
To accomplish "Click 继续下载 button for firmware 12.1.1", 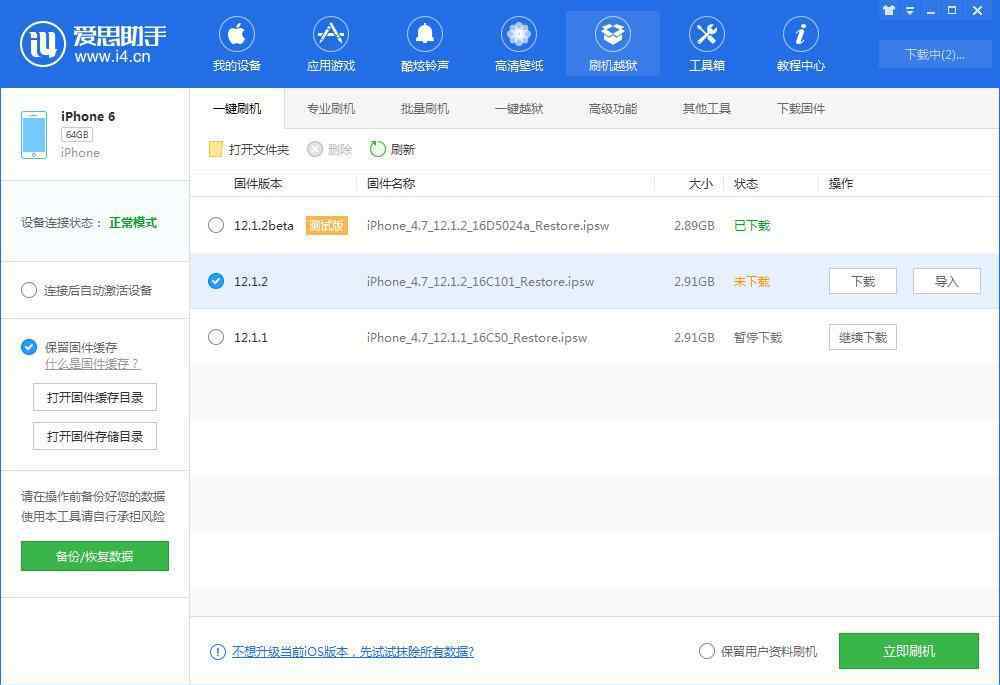I will point(863,337).
